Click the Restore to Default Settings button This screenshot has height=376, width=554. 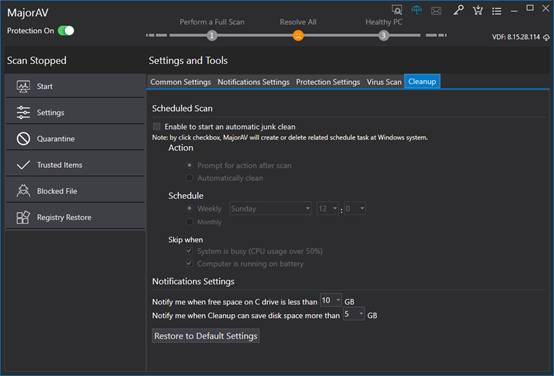click(x=206, y=336)
